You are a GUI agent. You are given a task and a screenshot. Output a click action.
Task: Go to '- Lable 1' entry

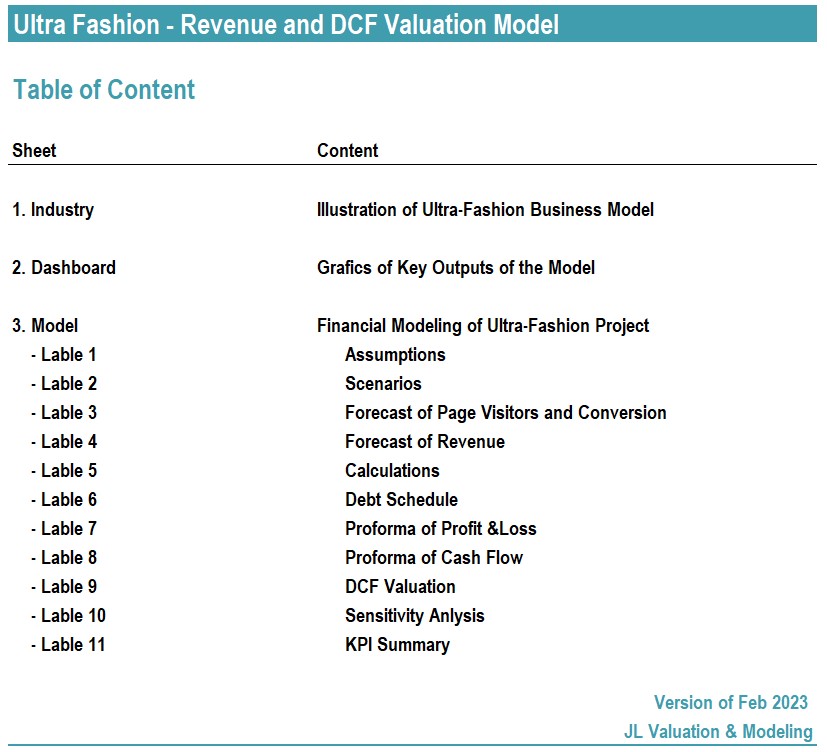64,354
